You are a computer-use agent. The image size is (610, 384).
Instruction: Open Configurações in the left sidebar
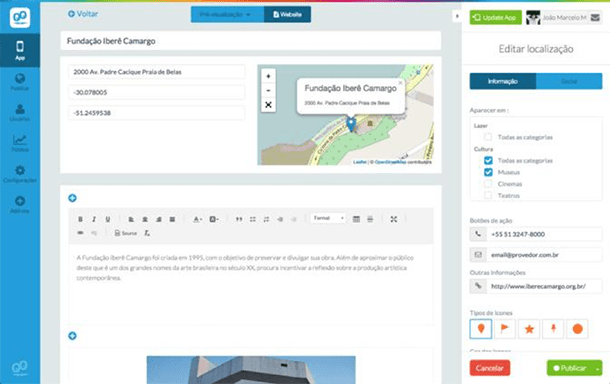point(20,174)
